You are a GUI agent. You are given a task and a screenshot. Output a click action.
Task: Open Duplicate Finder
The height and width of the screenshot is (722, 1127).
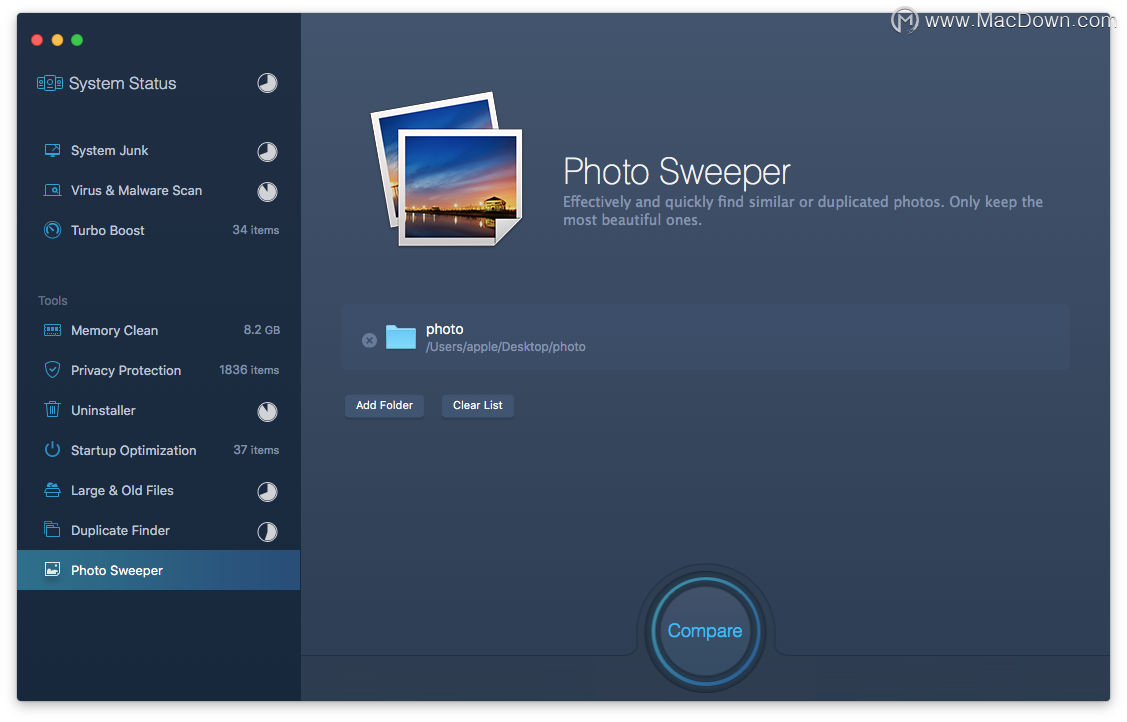tap(158, 530)
